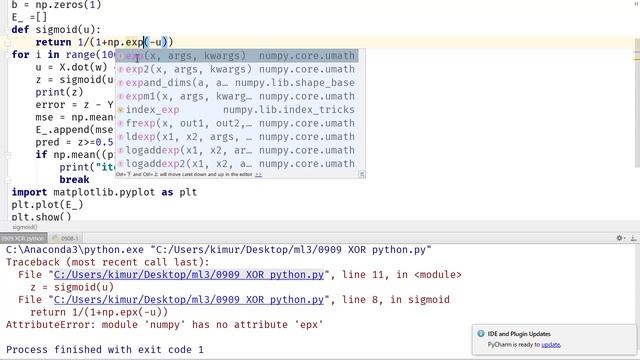The image size is (640, 360).
Task: Choose exp2 in the autocomplete list
Action: click(x=237, y=69)
